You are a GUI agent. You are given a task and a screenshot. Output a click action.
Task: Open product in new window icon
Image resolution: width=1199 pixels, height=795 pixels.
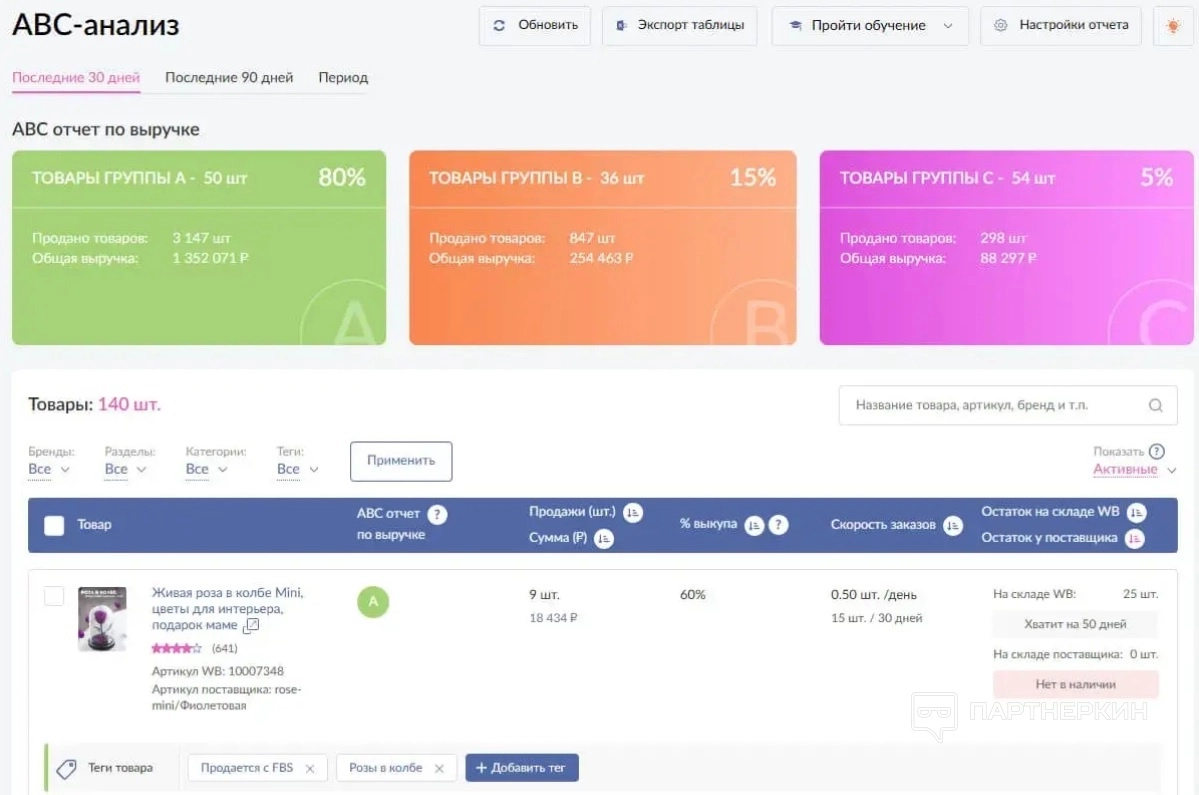(251, 626)
